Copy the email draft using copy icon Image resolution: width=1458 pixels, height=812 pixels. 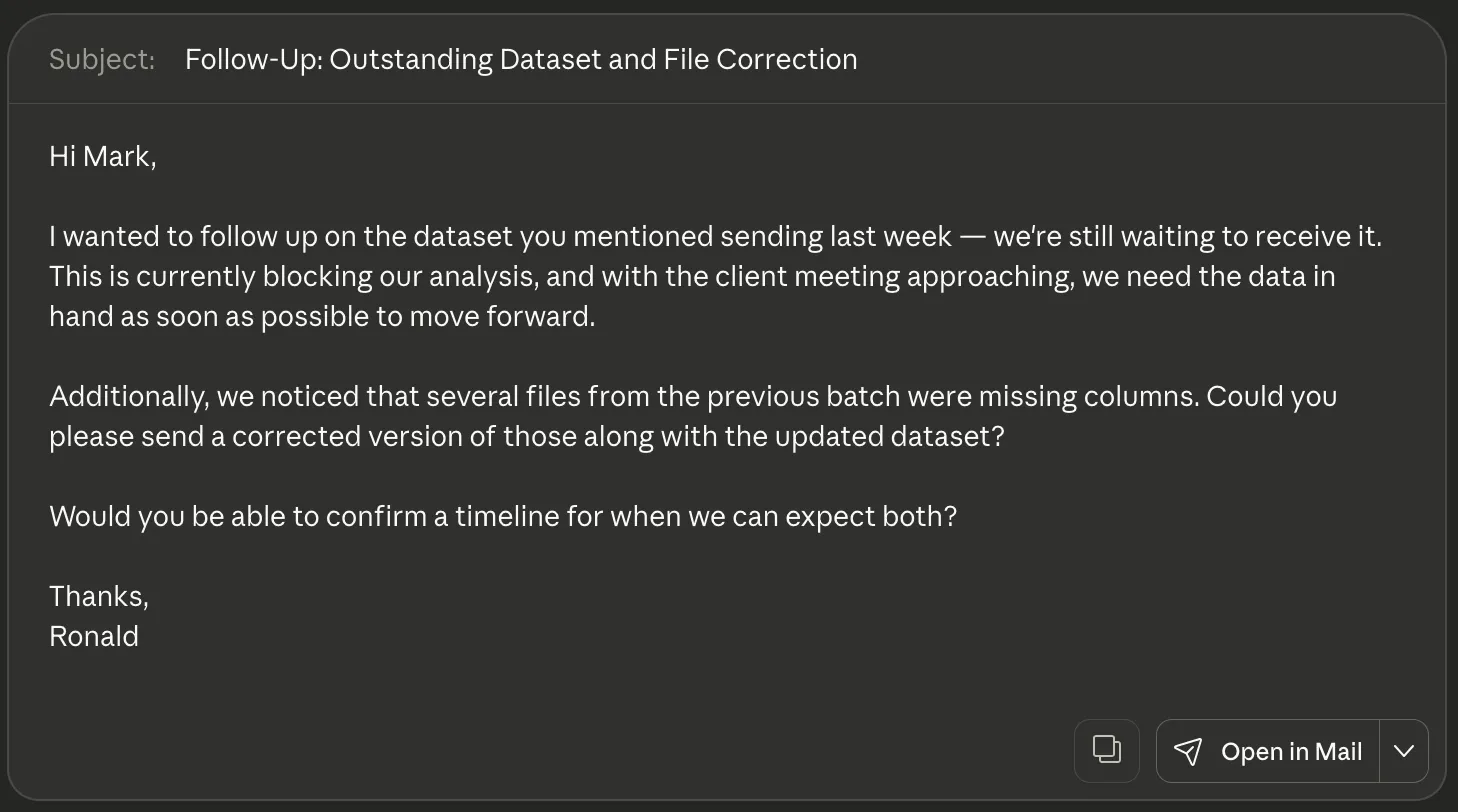click(x=1106, y=750)
